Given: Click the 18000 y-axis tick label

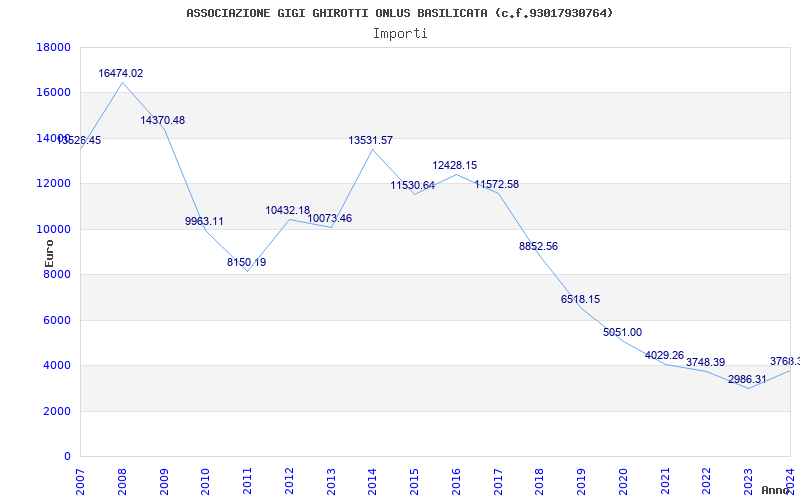Looking at the screenshot, I should click(54, 47).
